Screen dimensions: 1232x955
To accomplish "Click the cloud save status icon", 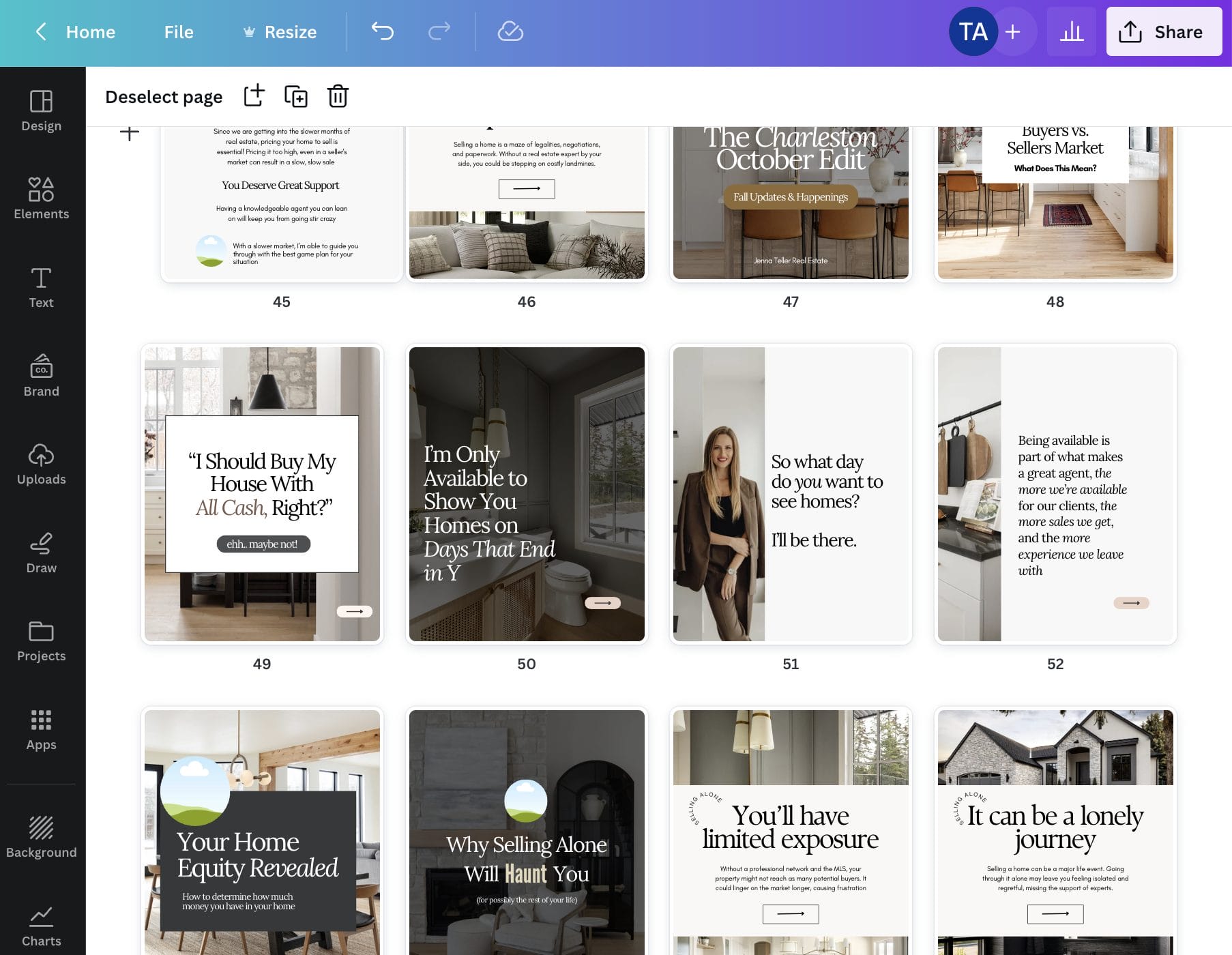I will [510, 31].
